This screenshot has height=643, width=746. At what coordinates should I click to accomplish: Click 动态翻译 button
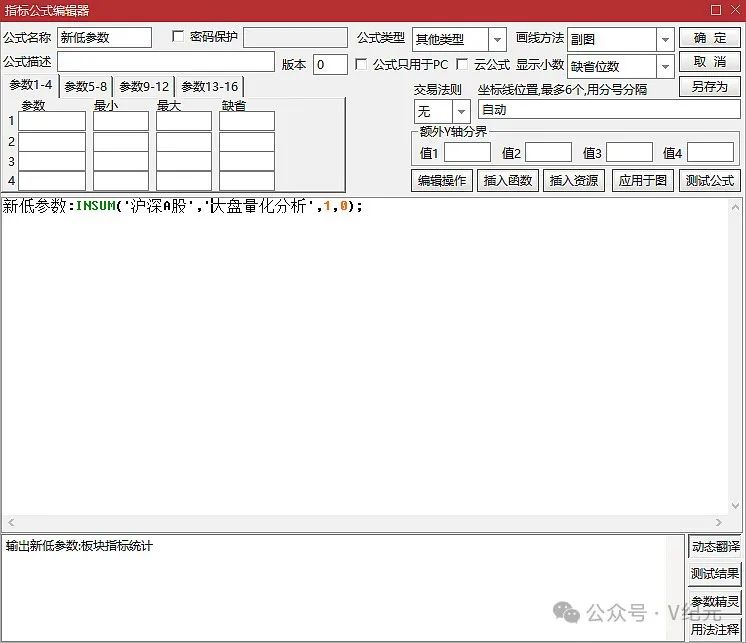(x=715, y=546)
